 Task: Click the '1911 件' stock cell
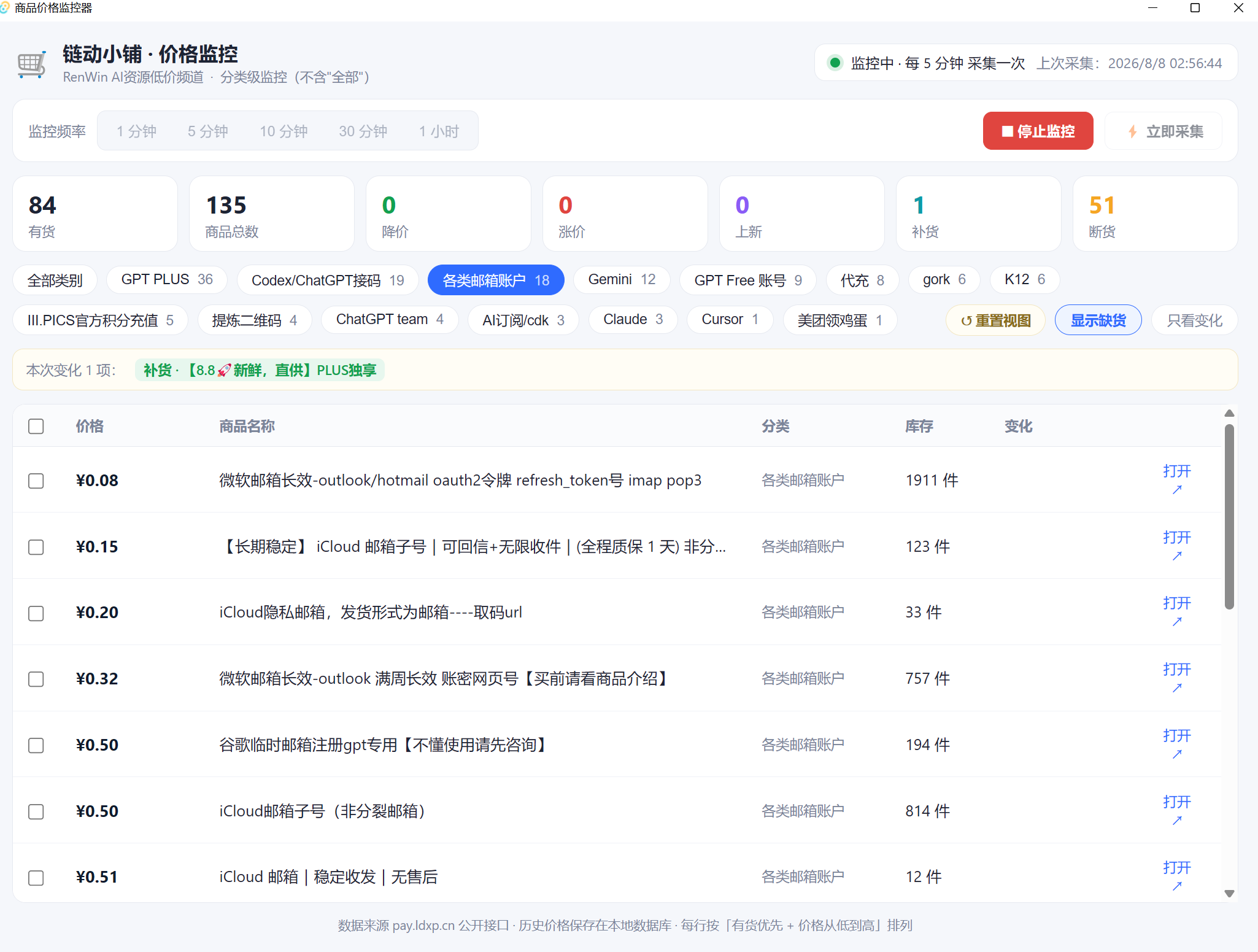tap(932, 481)
